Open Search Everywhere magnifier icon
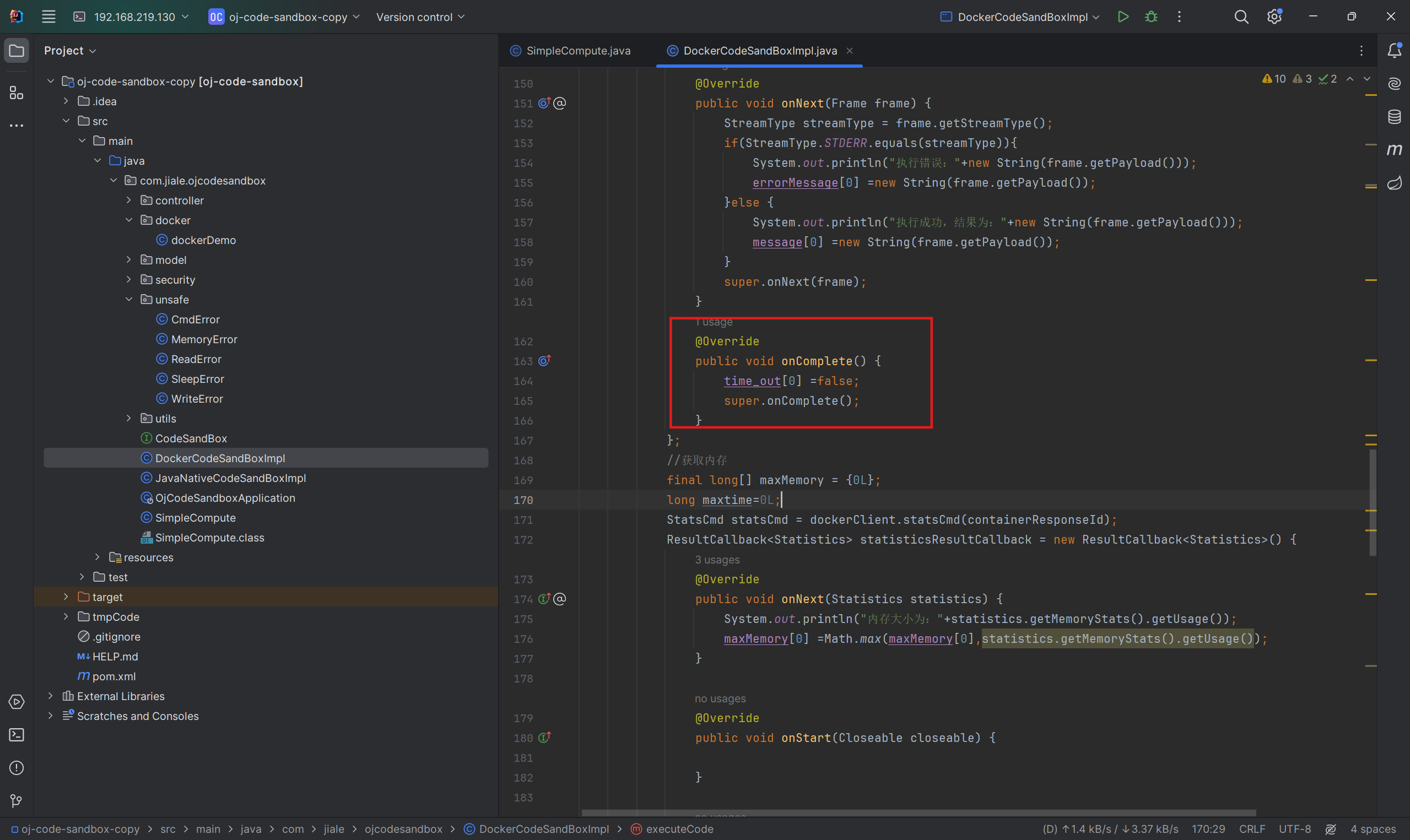1410x840 pixels. point(1241,17)
